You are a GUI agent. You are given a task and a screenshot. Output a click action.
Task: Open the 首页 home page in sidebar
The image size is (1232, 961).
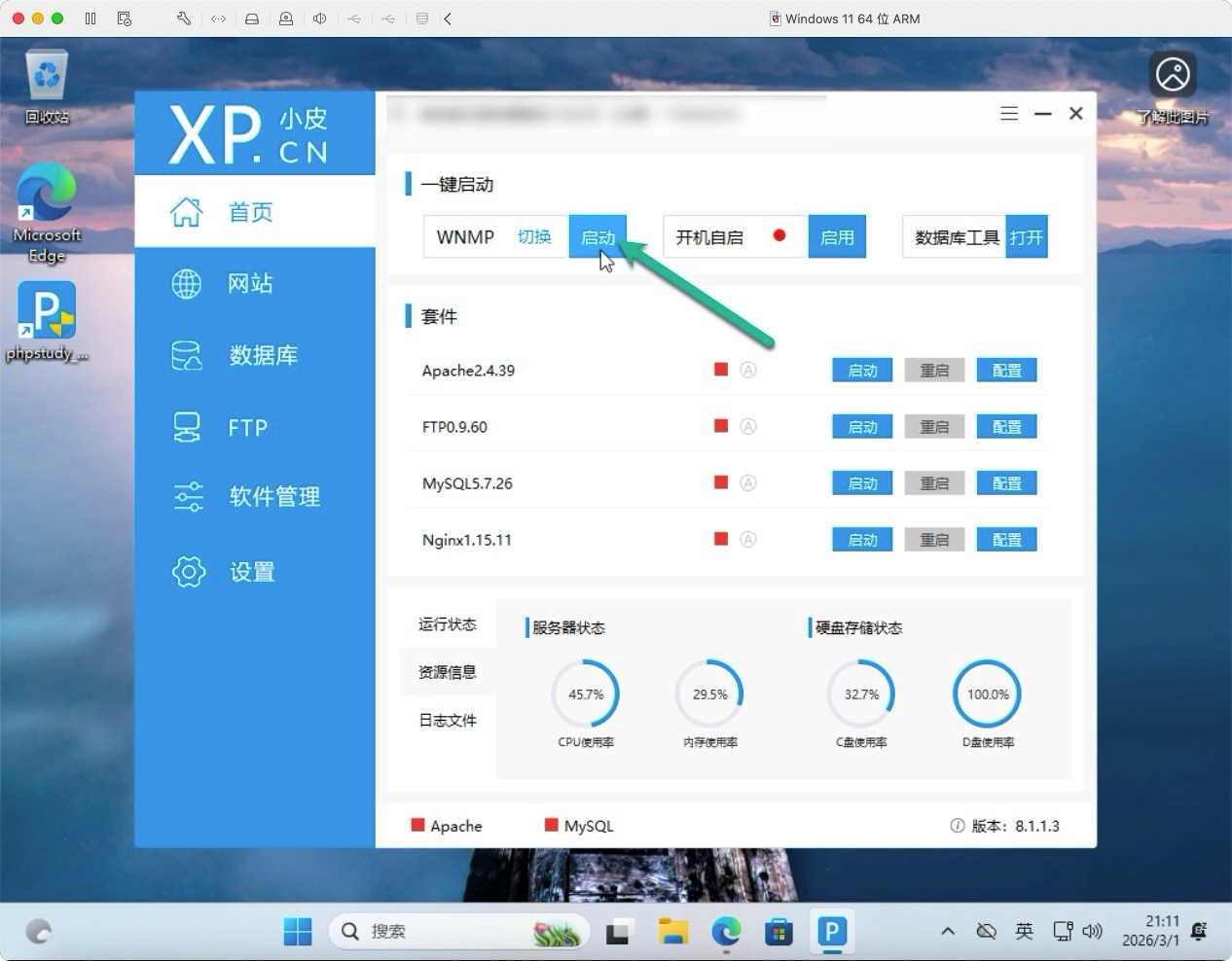[x=254, y=211]
